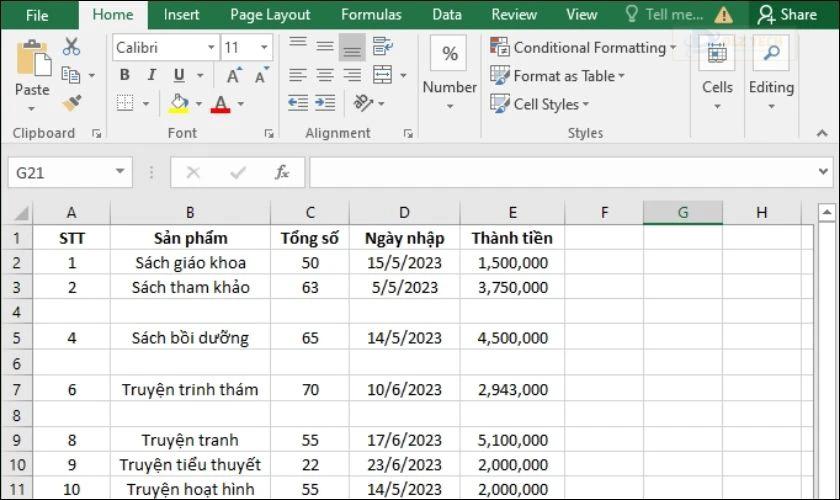Image resolution: width=840 pixels, height=500 pixels.
Task: Click the vertical scrollbar up arrow
Action: (827, 212)
